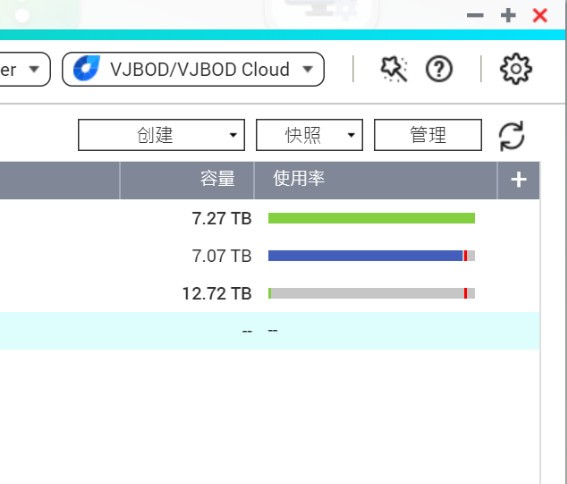Open the help question mark icon
This screenshot has height=484, width=567.
[x=439, y=69]
